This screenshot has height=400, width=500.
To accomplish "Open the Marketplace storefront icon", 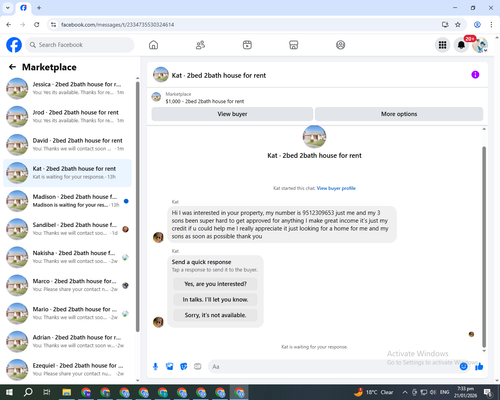I will pos(294,45).
